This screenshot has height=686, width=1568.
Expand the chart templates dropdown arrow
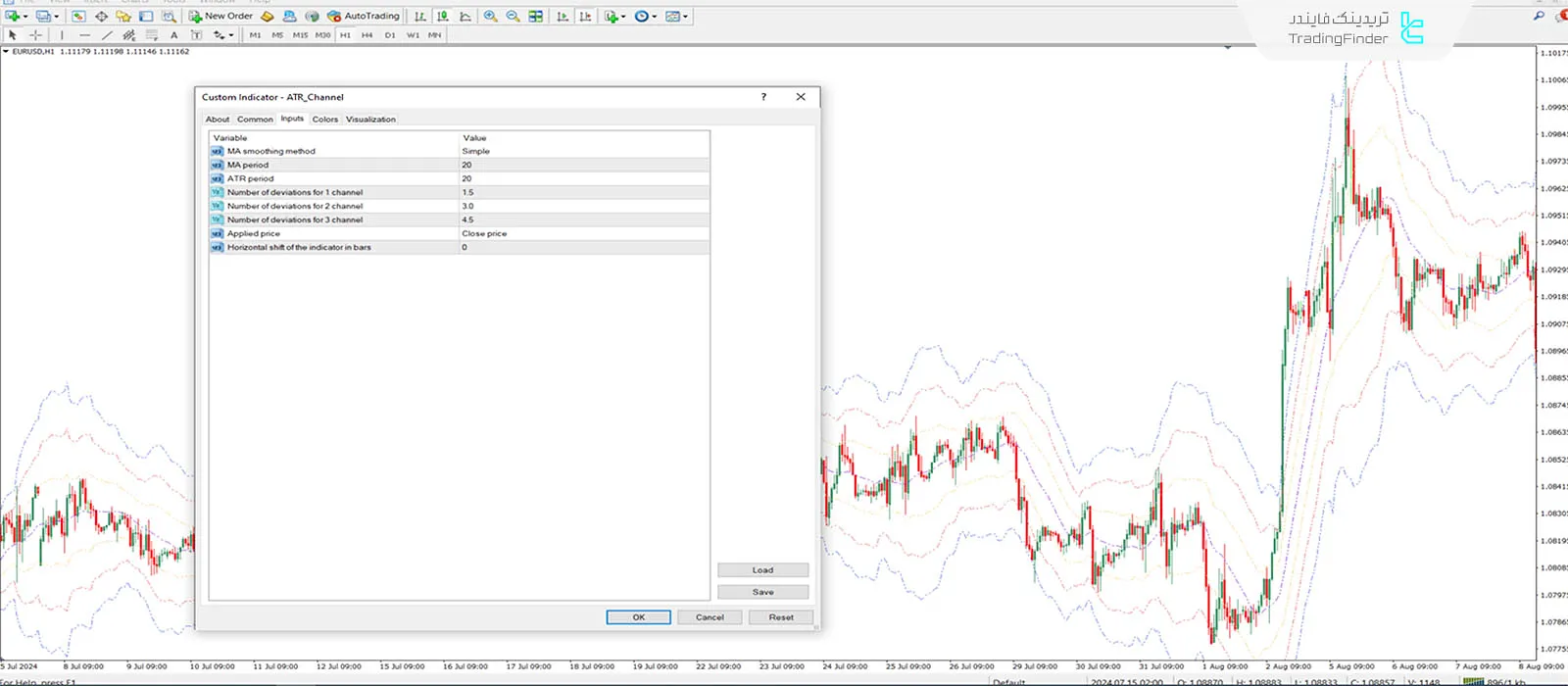pyautogui.click(x=685, y=17)
